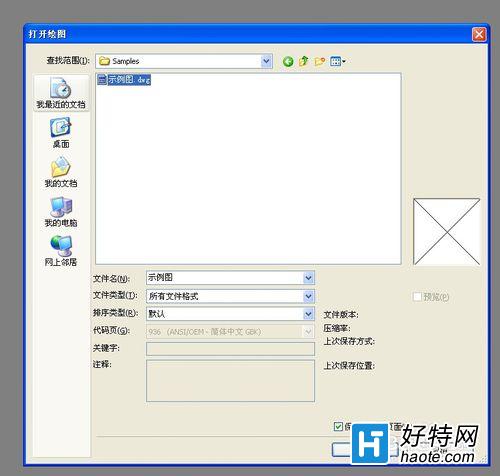Expand the 排序类型 sort dropdown
The width and height of the screenshot is (500, 476).
pyautogui.click(x=308, y=314)
